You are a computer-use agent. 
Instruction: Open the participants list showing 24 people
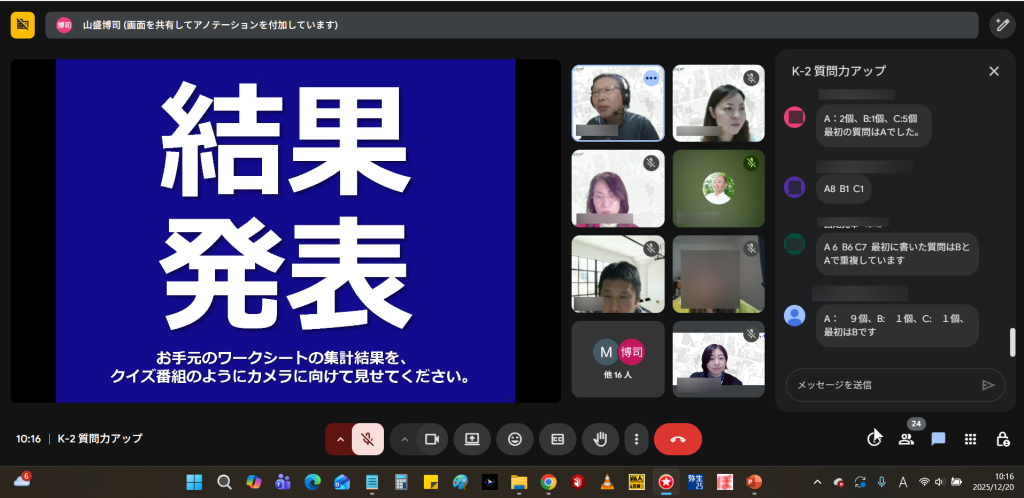(906, 439)
